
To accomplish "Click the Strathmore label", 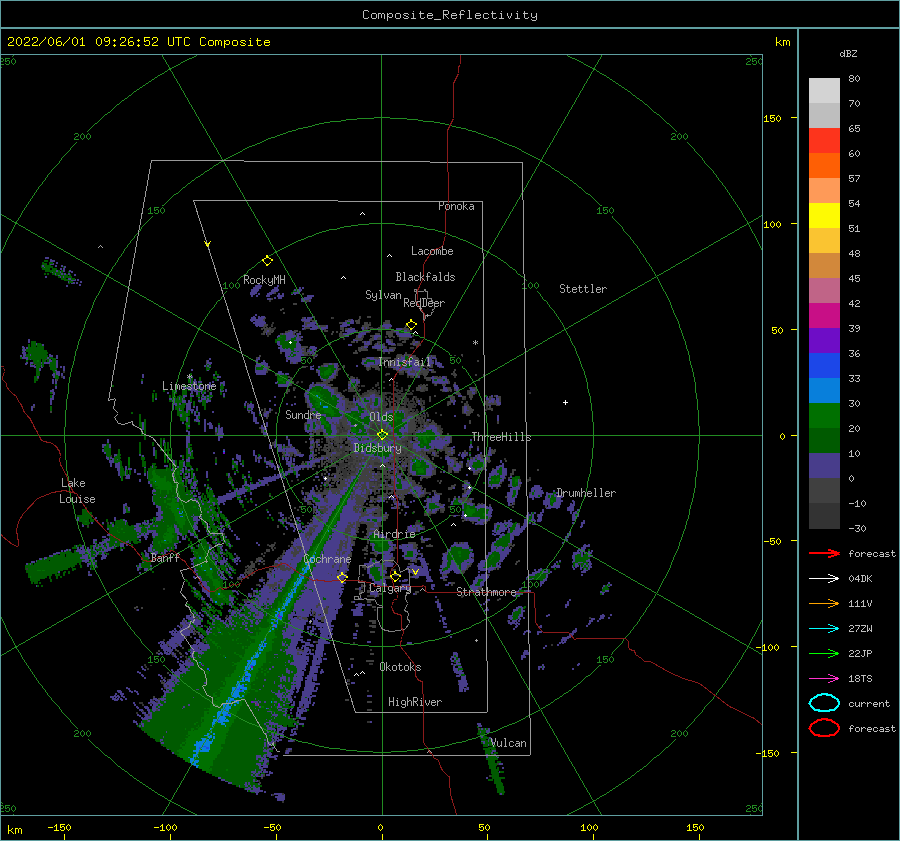I will [486, 592].
